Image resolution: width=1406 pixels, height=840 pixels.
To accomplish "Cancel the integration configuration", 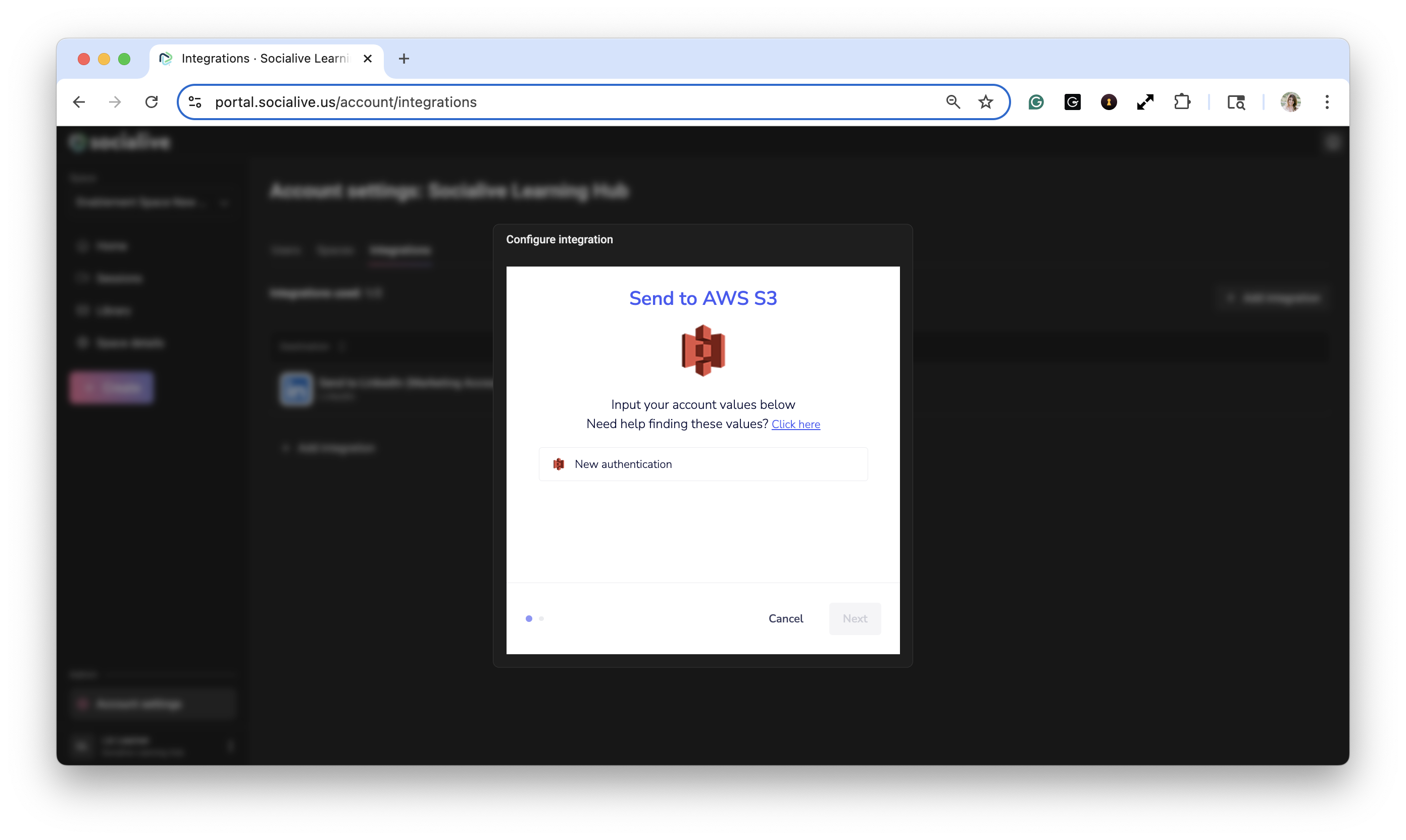I will pos(785,619).
